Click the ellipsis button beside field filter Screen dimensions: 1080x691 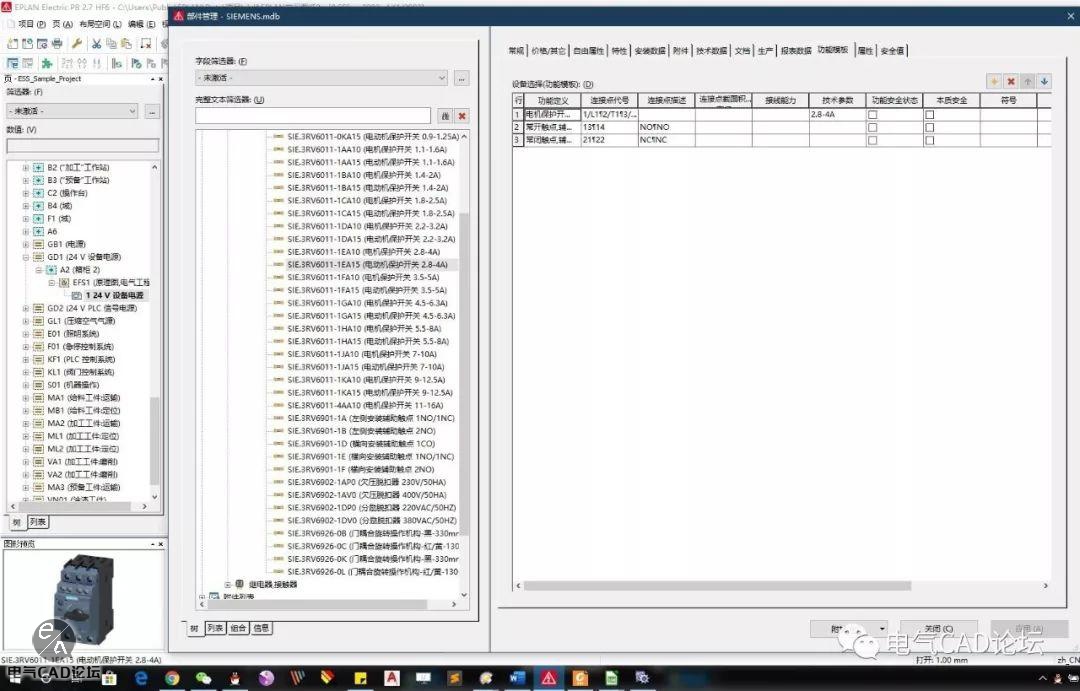[461, 79]
